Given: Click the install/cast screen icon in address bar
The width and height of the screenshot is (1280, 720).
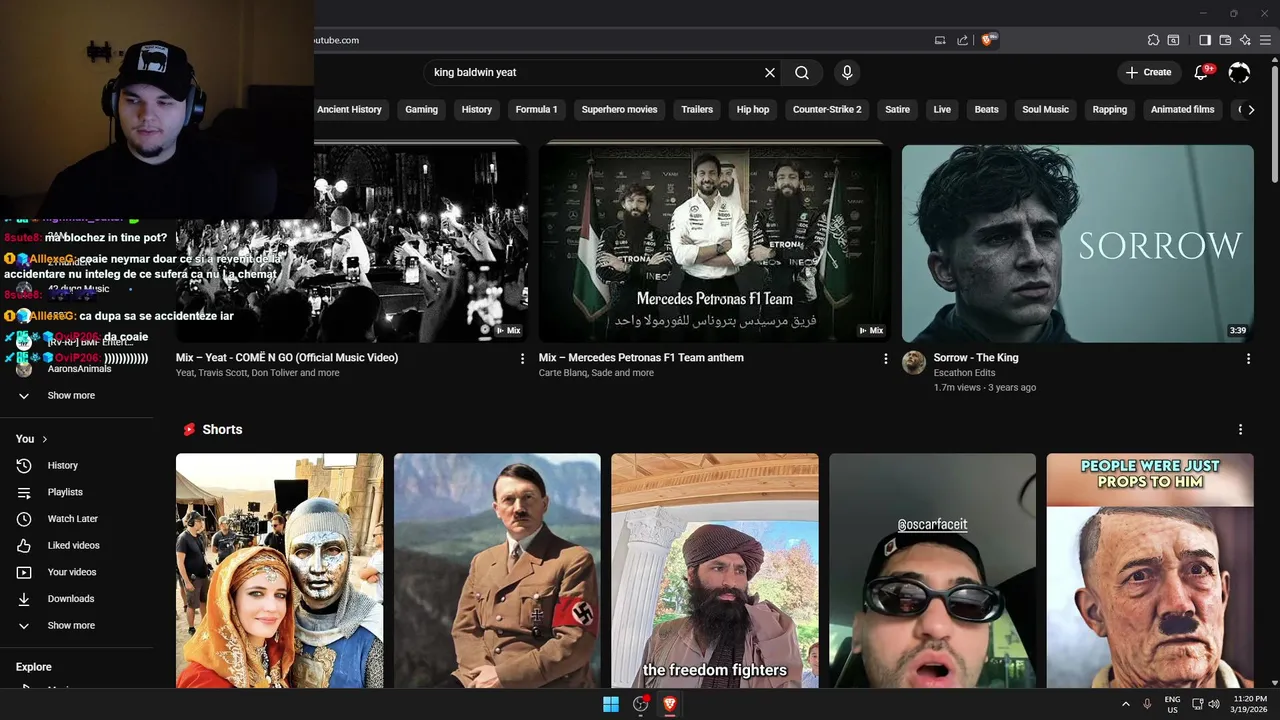Looking at the screenshot, I should (940, 40).
